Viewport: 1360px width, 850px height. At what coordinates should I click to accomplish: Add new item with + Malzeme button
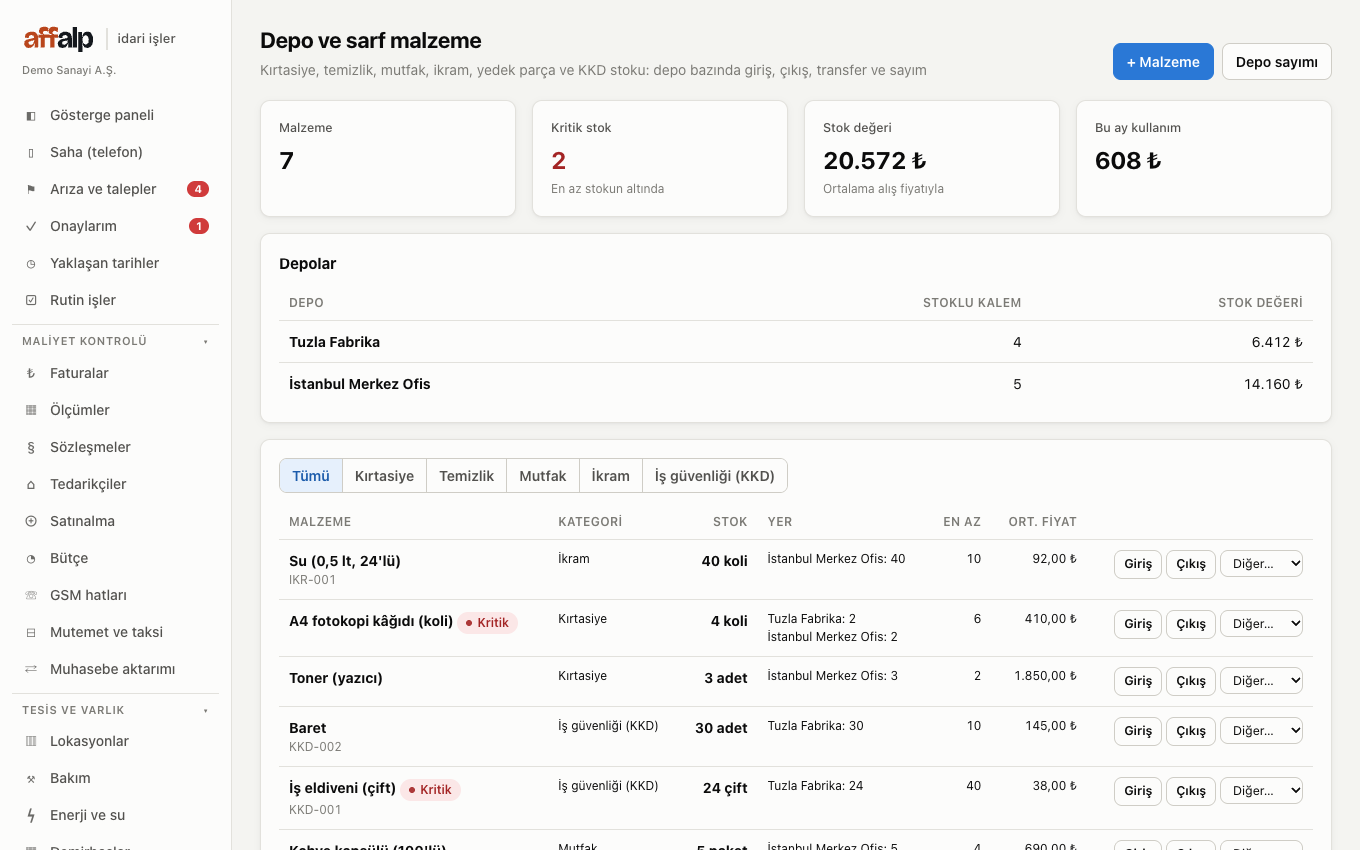pyautogui.click(x=1163, y=62)
